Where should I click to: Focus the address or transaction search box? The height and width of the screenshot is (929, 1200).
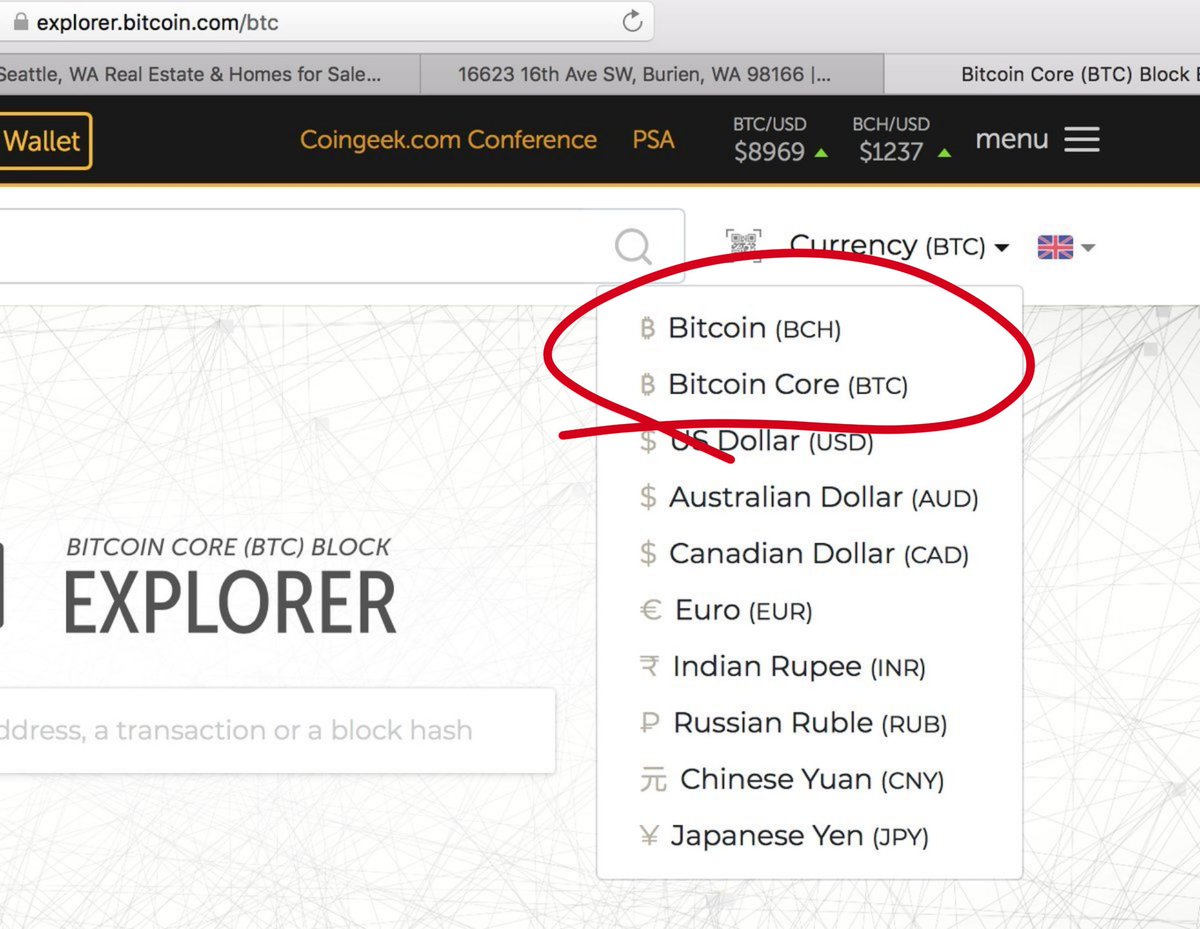tap(277, 730)
